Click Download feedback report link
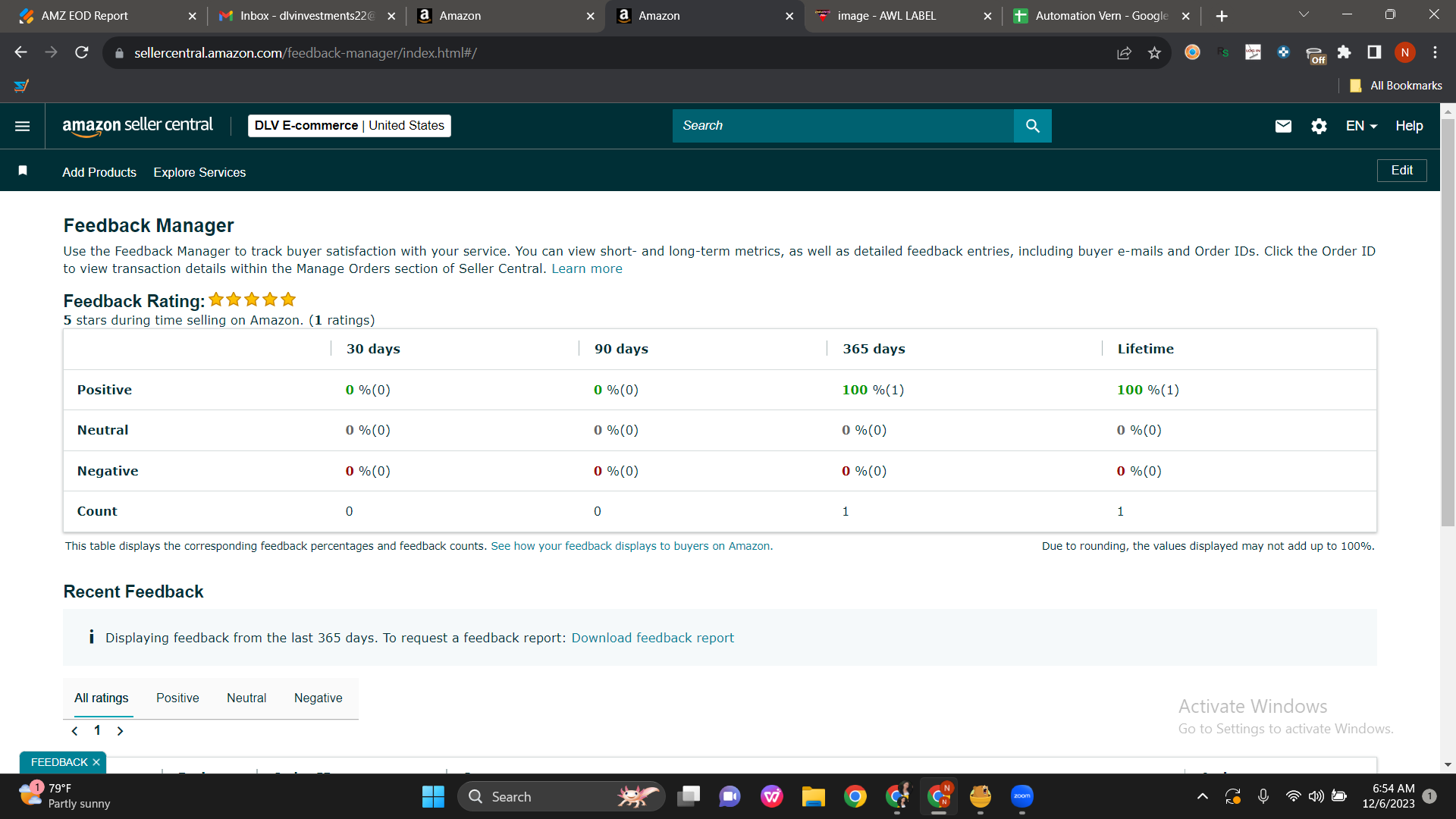This screenshot has width=1456, height=819. pyautogui.click(x=653, y=638)
